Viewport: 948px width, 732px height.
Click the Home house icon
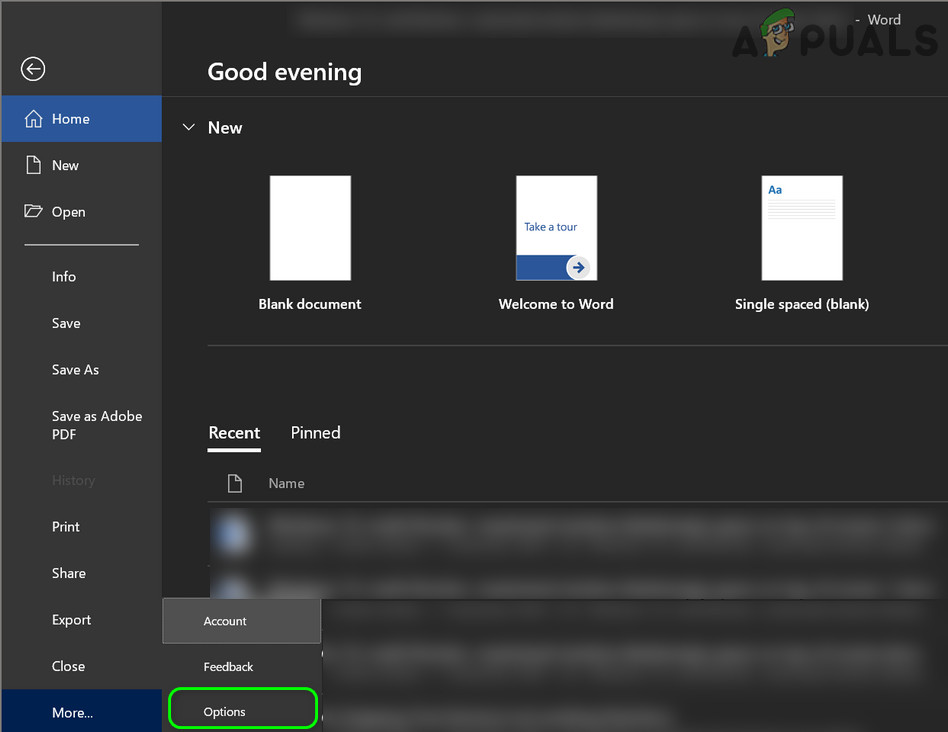pyautogui.click(x=33, y=118)
